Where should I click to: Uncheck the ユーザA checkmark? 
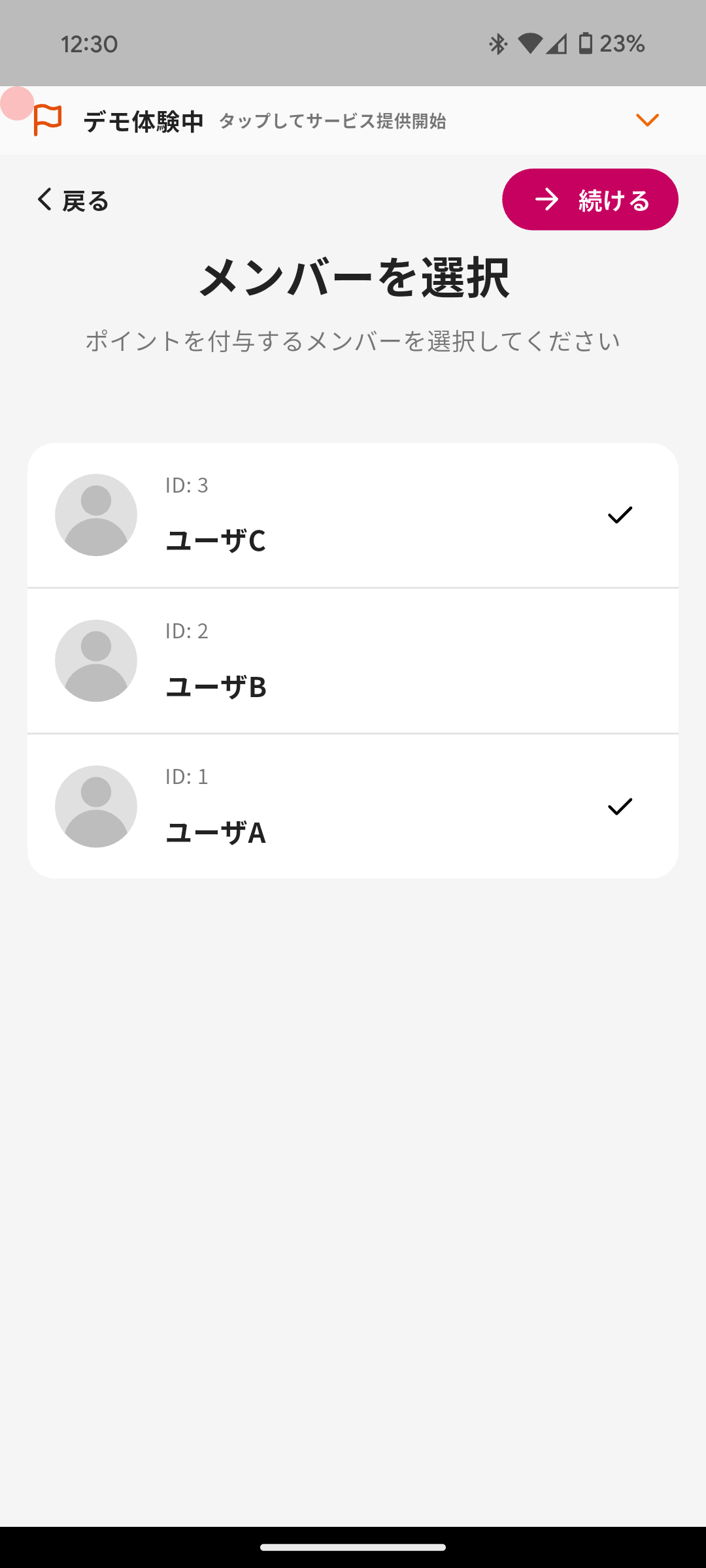[620, 807]
